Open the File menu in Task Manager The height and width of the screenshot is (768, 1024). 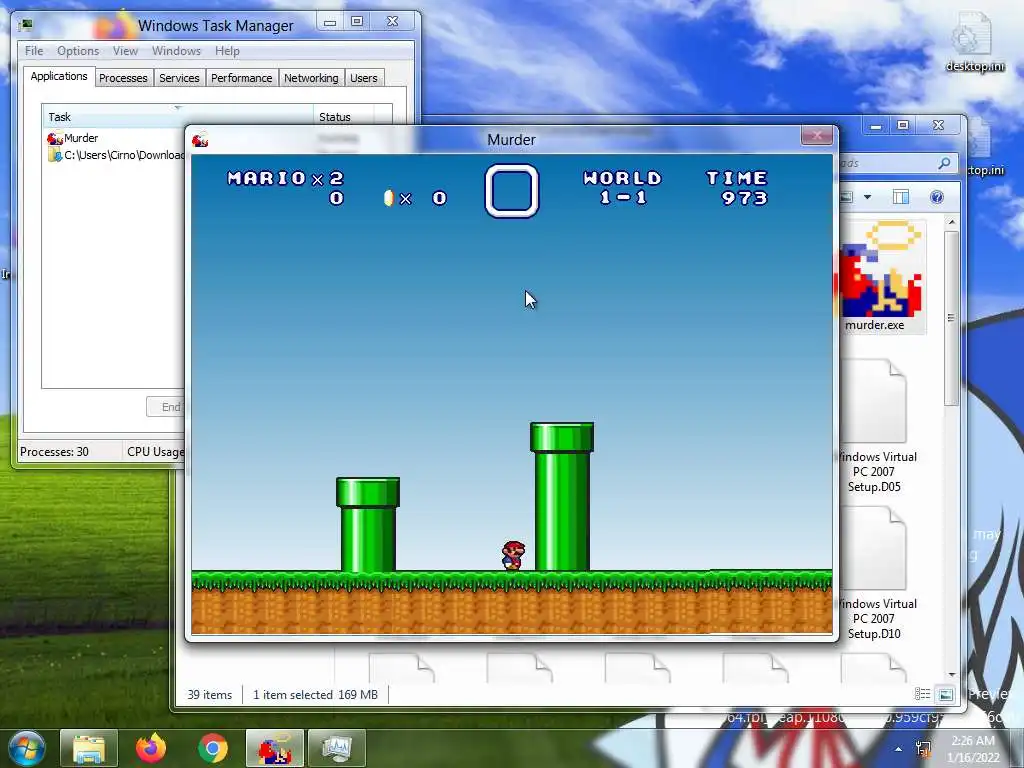[34, 51]
